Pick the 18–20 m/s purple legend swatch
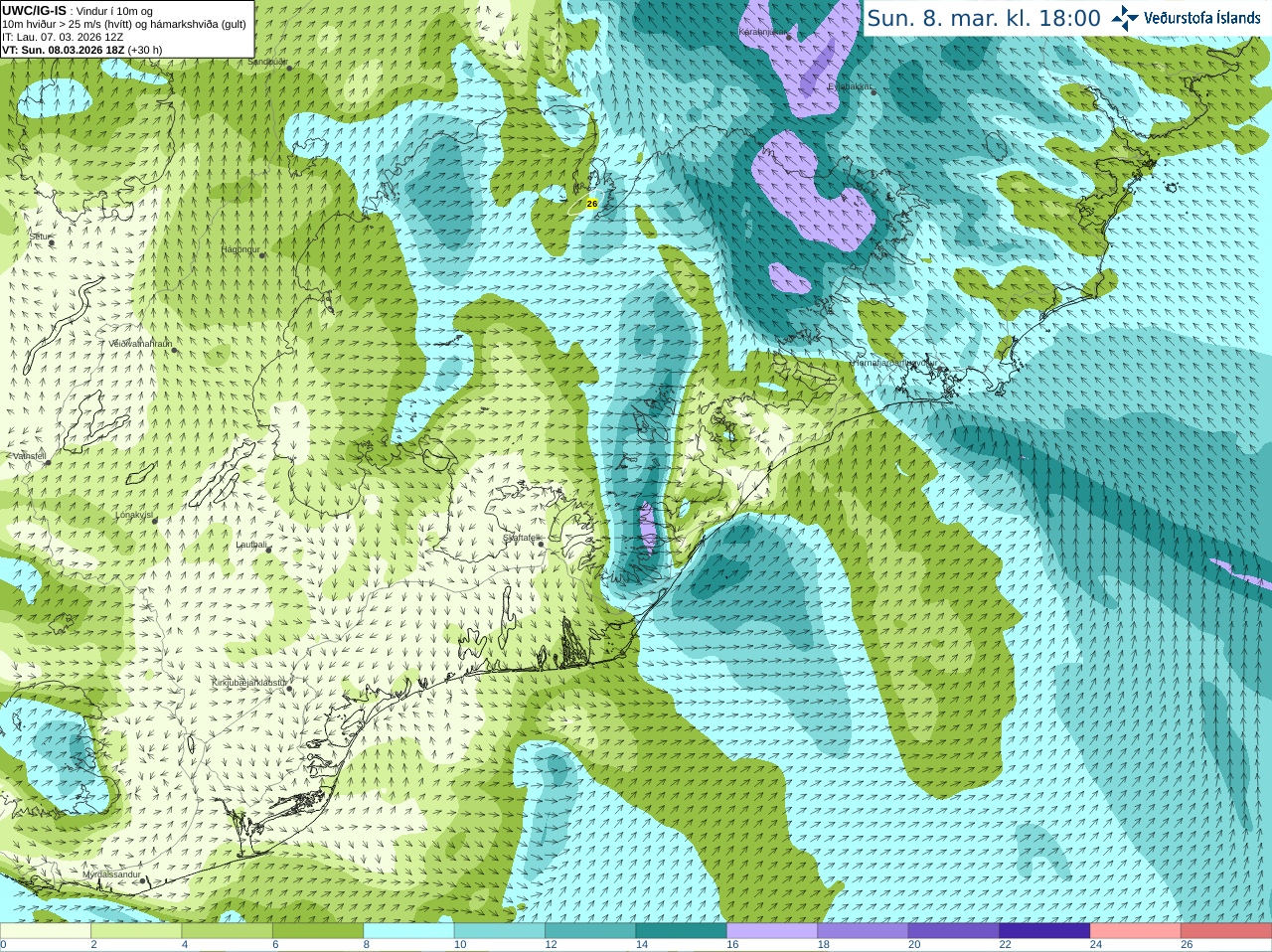This screenshot has height=952, width=1272. point(863,932)
